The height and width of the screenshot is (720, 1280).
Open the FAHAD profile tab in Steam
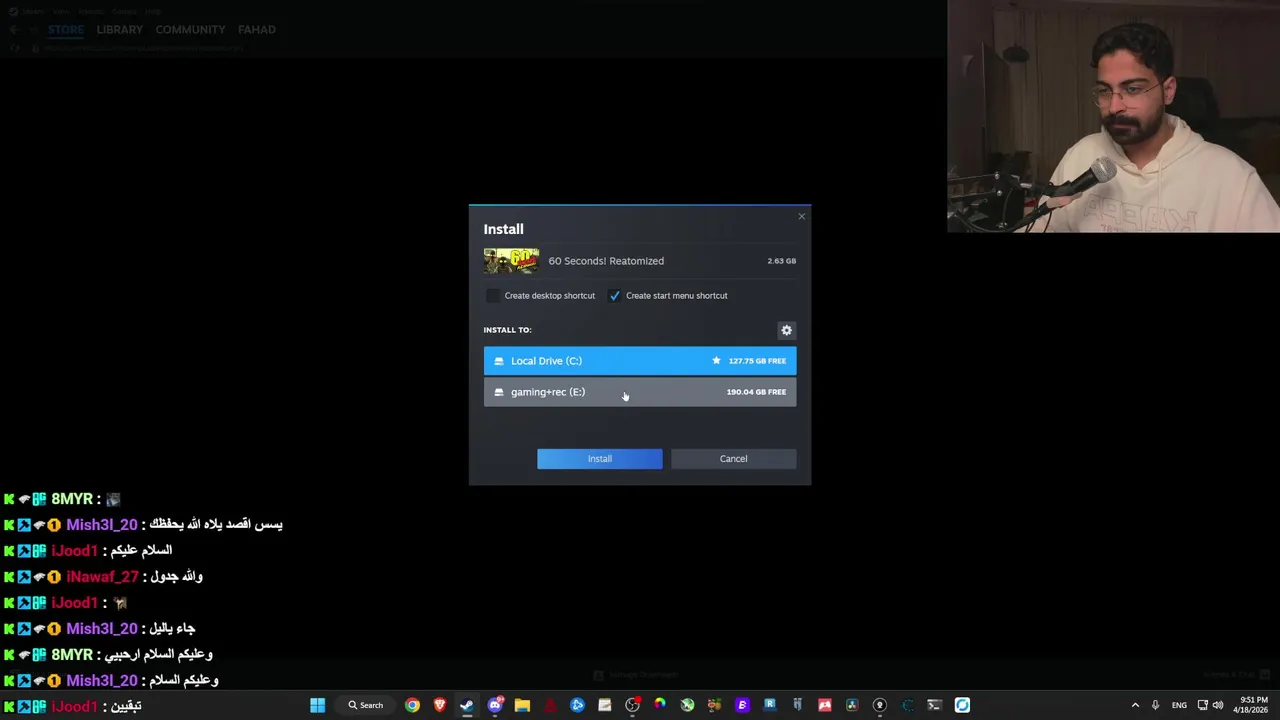257,30
